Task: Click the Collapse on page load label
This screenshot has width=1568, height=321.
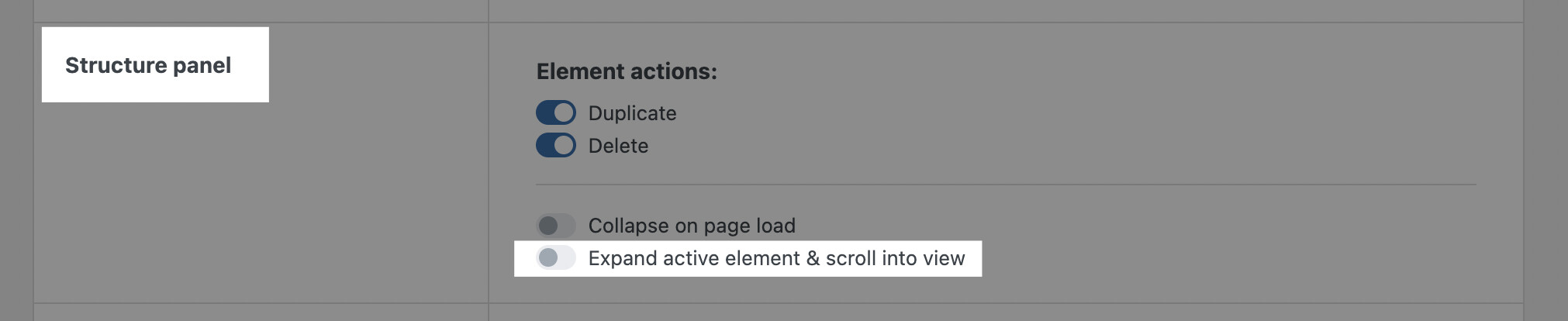Action: tap(692, 226)
